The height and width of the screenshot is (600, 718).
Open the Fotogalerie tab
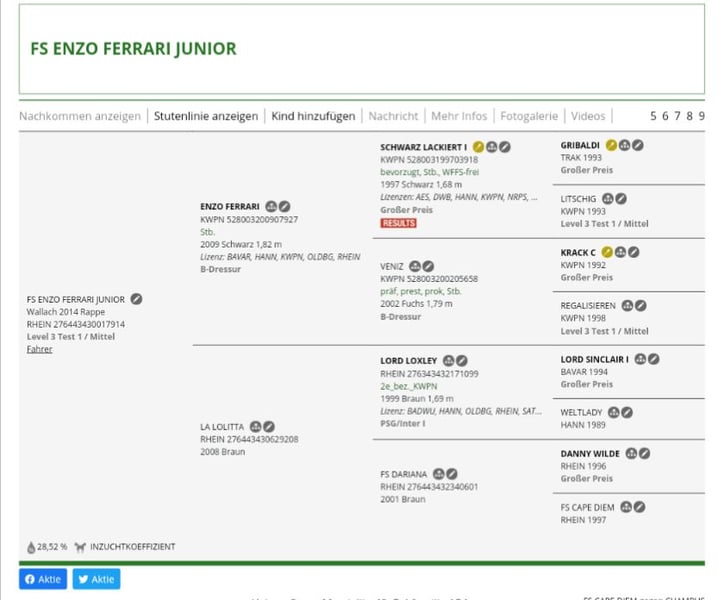(529, 116)
